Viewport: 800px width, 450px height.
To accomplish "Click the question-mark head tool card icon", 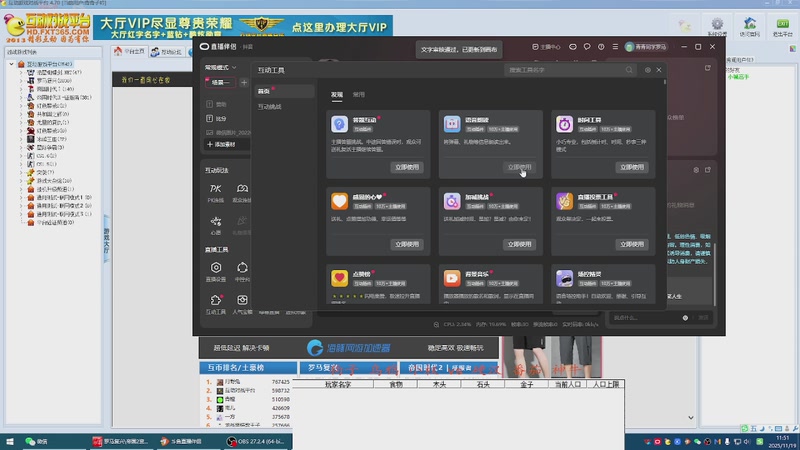I will [x=339, y=124].
